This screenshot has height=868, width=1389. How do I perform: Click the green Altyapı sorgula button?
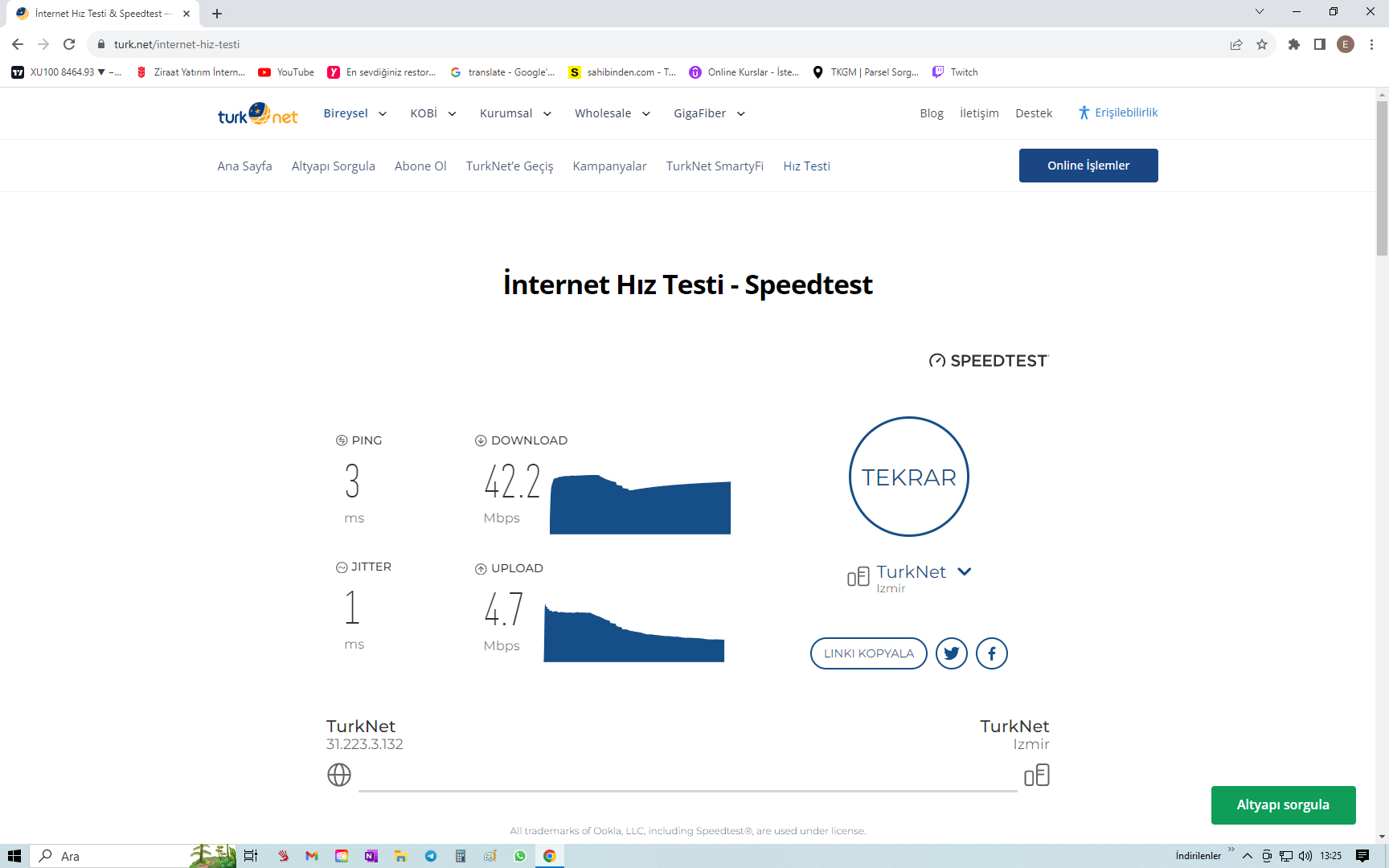pos(1283,805)
